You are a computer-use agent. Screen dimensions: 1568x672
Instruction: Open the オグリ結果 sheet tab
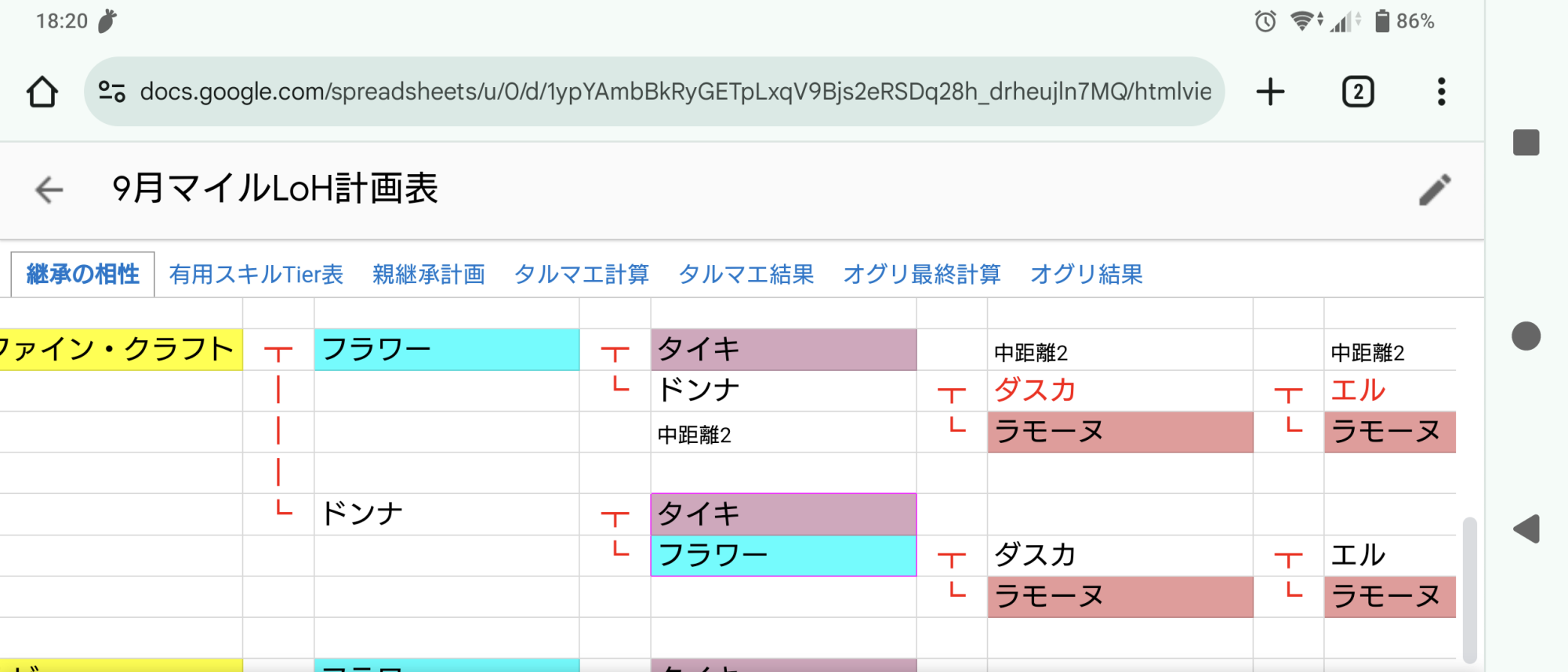coord(1087,274)
